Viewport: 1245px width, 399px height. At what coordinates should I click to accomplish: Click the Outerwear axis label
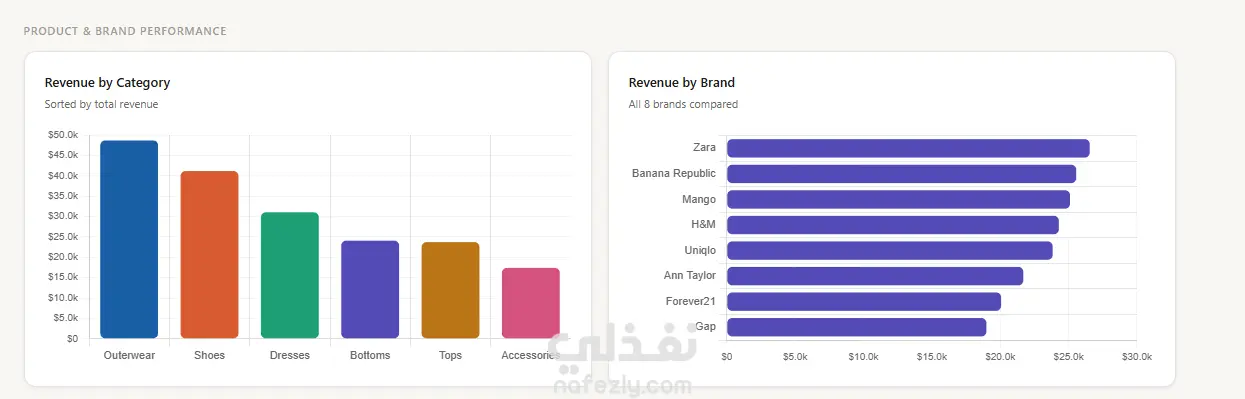coord(129,355)
